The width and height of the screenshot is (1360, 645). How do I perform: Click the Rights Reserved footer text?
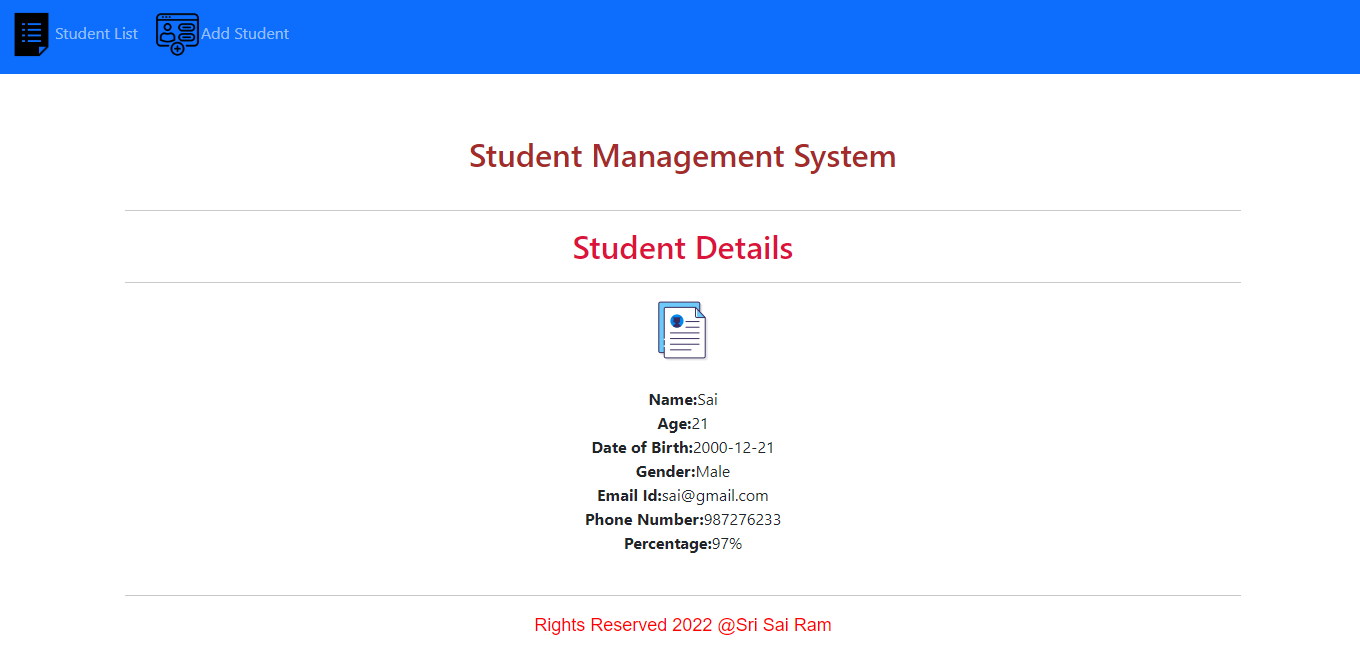pyautogui.click(x=683, y=624)
